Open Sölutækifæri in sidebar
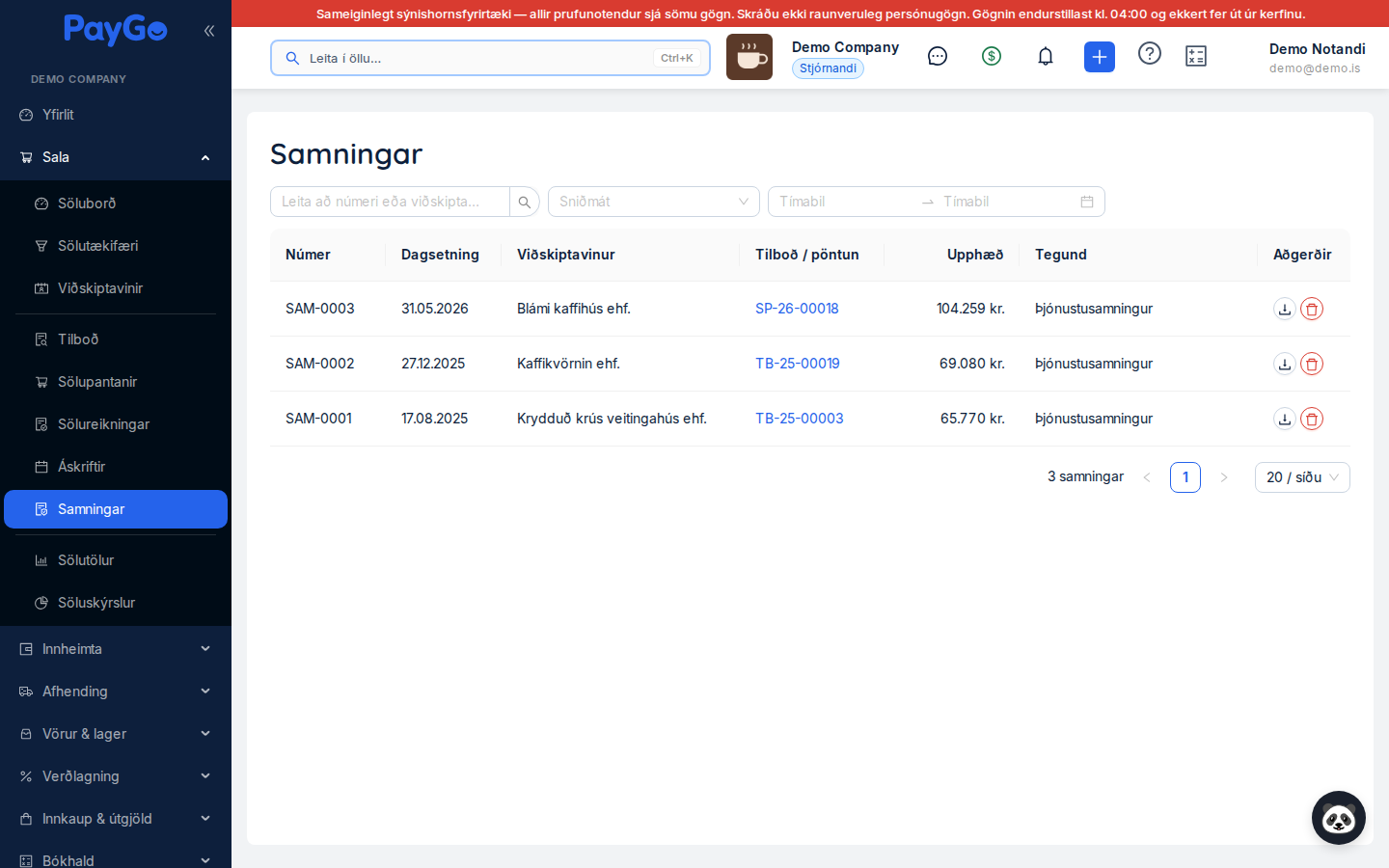The height and width of the screenshot is (868, 1389). 116,246
